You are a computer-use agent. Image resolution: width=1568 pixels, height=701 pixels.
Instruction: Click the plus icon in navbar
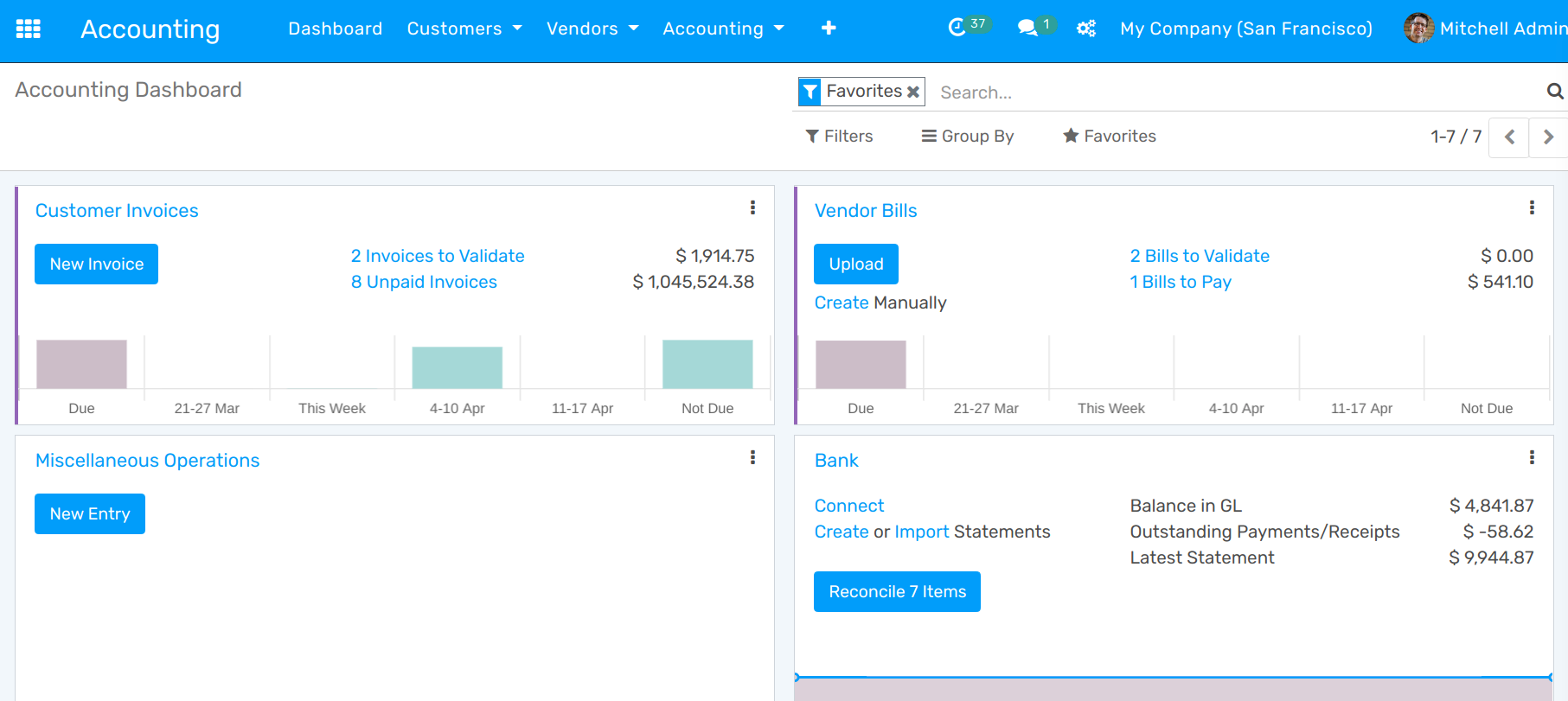[x=828, y=29]
